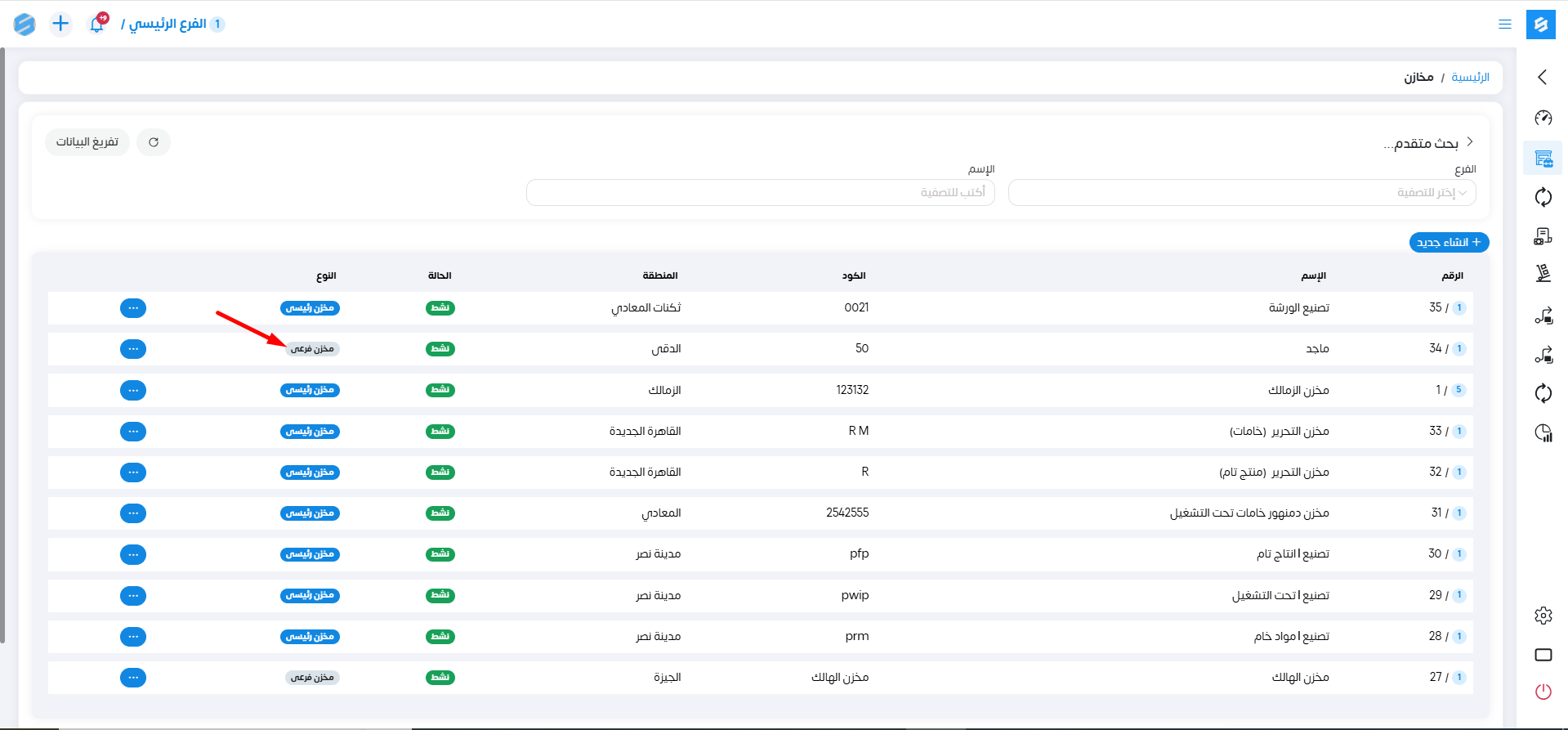Click the تفريغ البيانات button
Screen dimensions: 1568x730
click(x=87, y=142)
